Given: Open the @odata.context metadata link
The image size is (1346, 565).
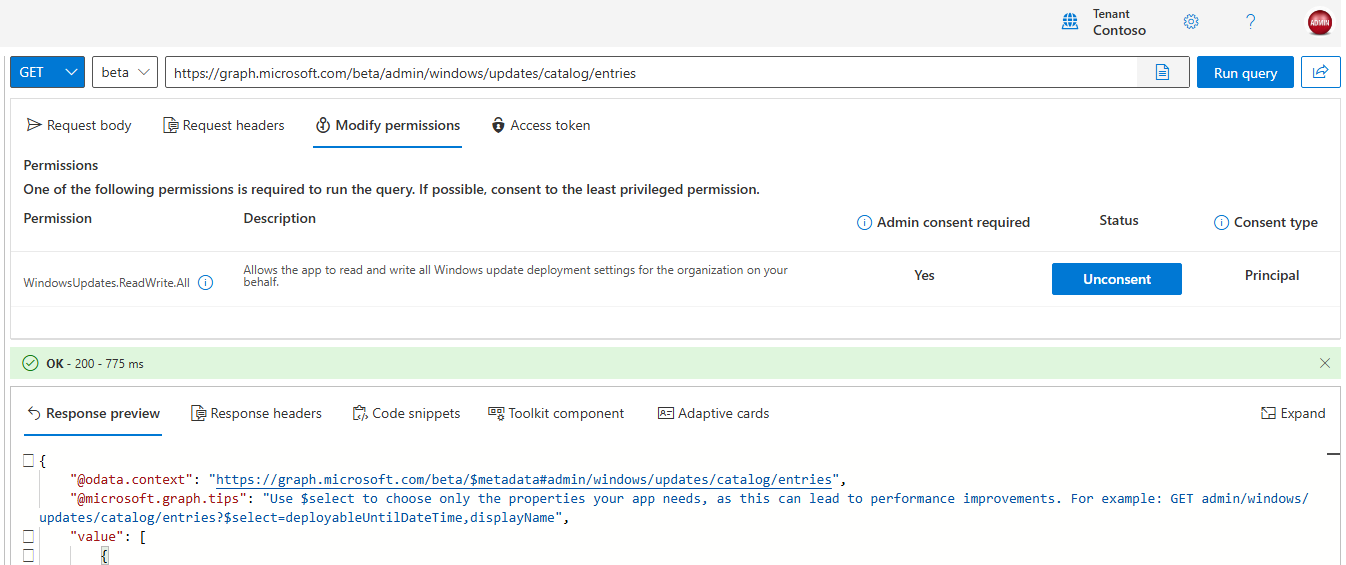Looking at the screenshot, I should coord(524,479).
